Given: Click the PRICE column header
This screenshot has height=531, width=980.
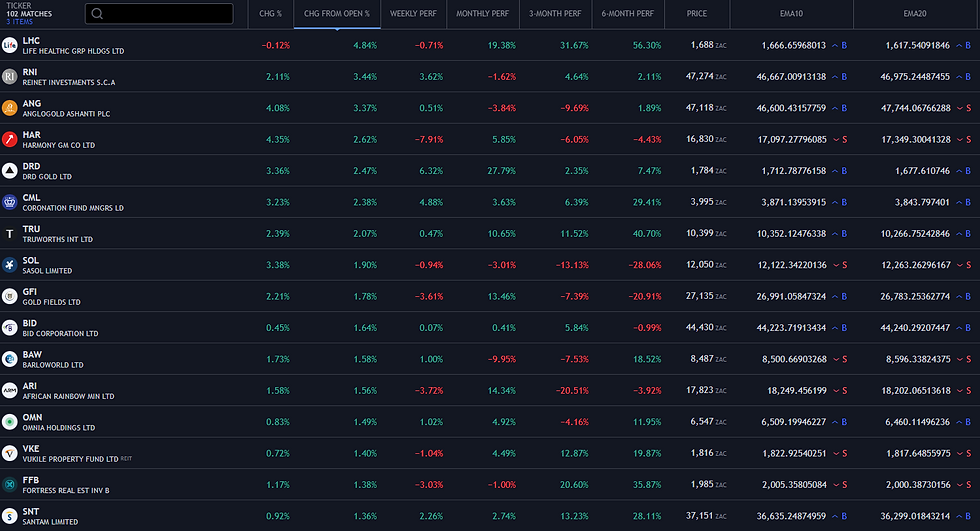Looking at the screenshot, I should click(697, 14).
